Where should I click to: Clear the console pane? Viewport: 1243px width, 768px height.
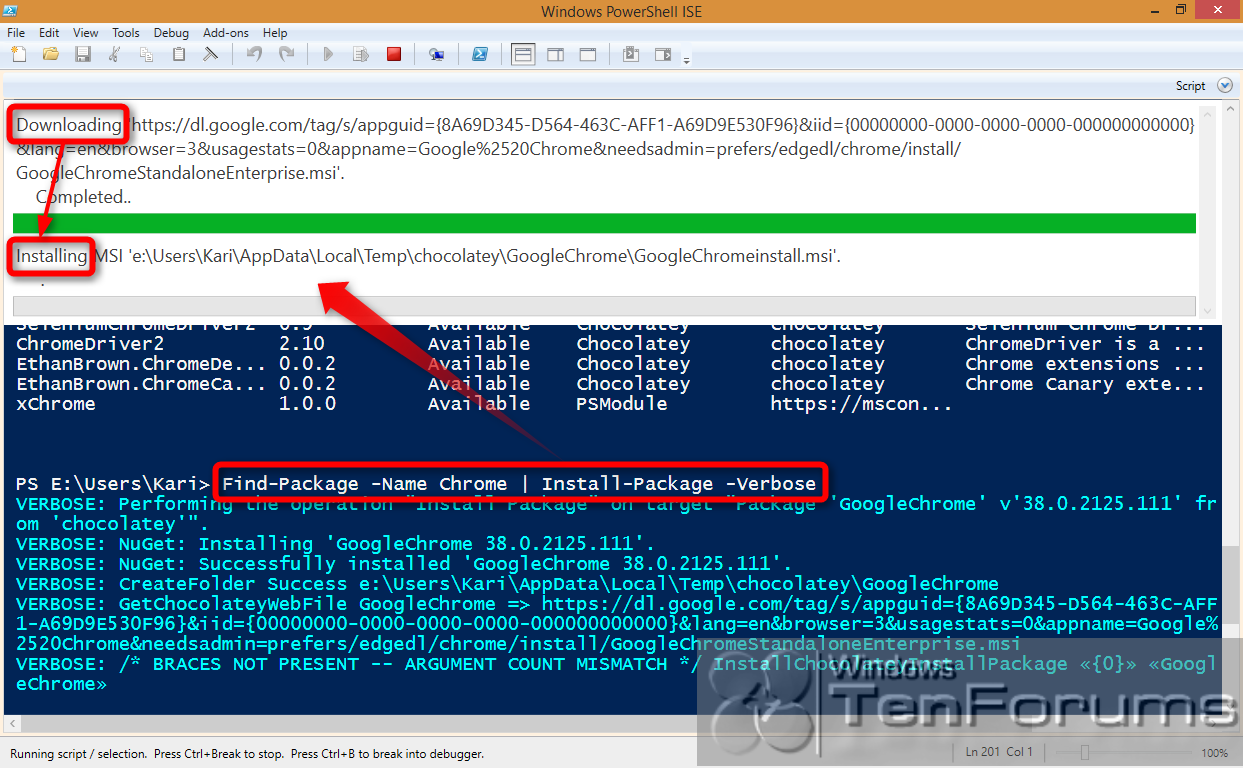coord(211,54)
